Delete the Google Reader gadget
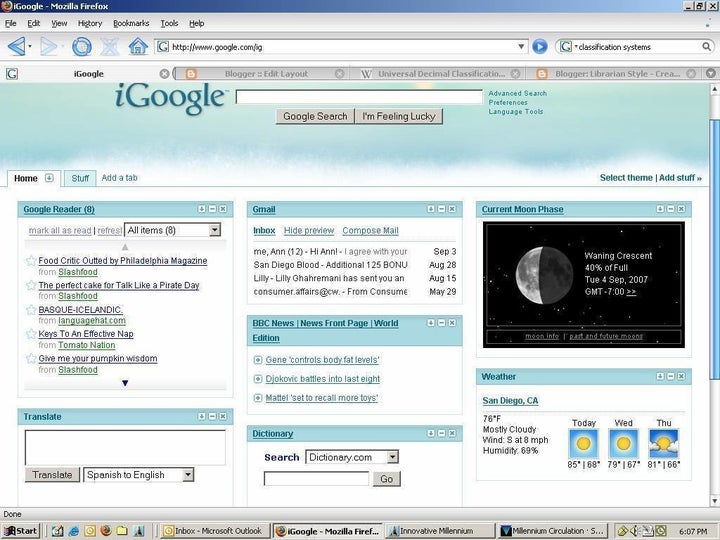The image size is (720, 540). click(x=223, y=209)
